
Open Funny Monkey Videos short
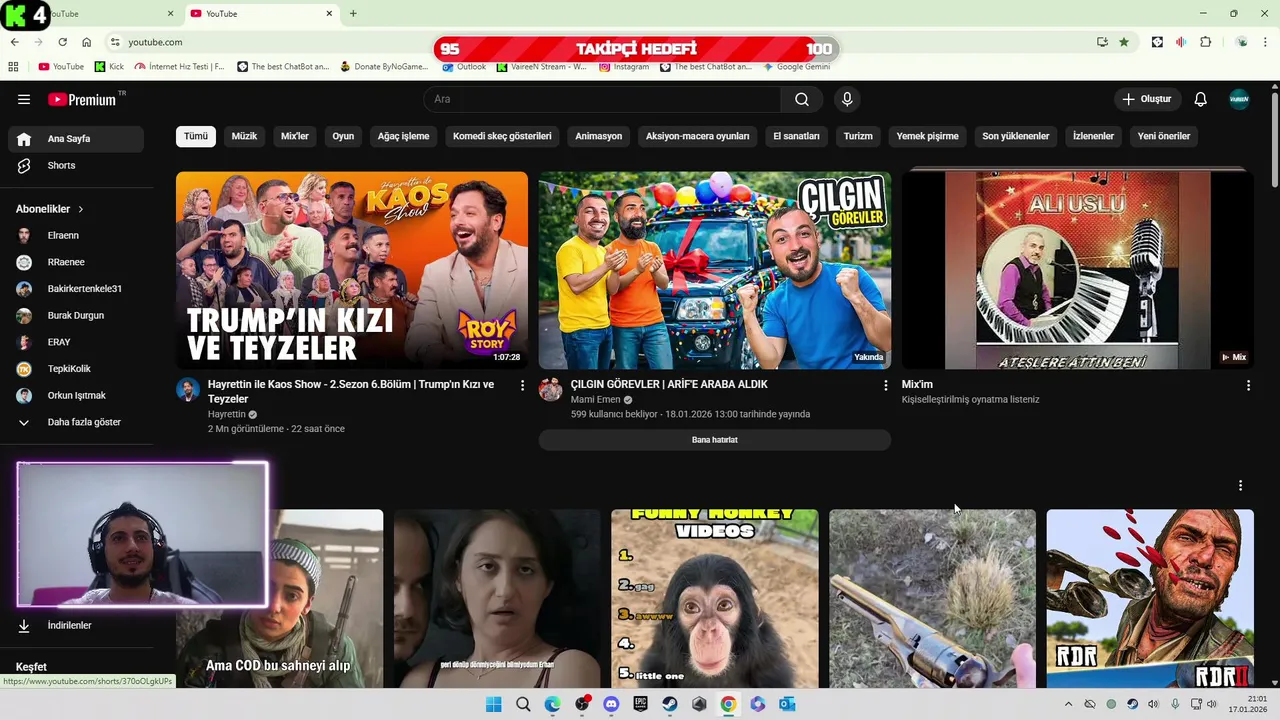pos(715,599)
